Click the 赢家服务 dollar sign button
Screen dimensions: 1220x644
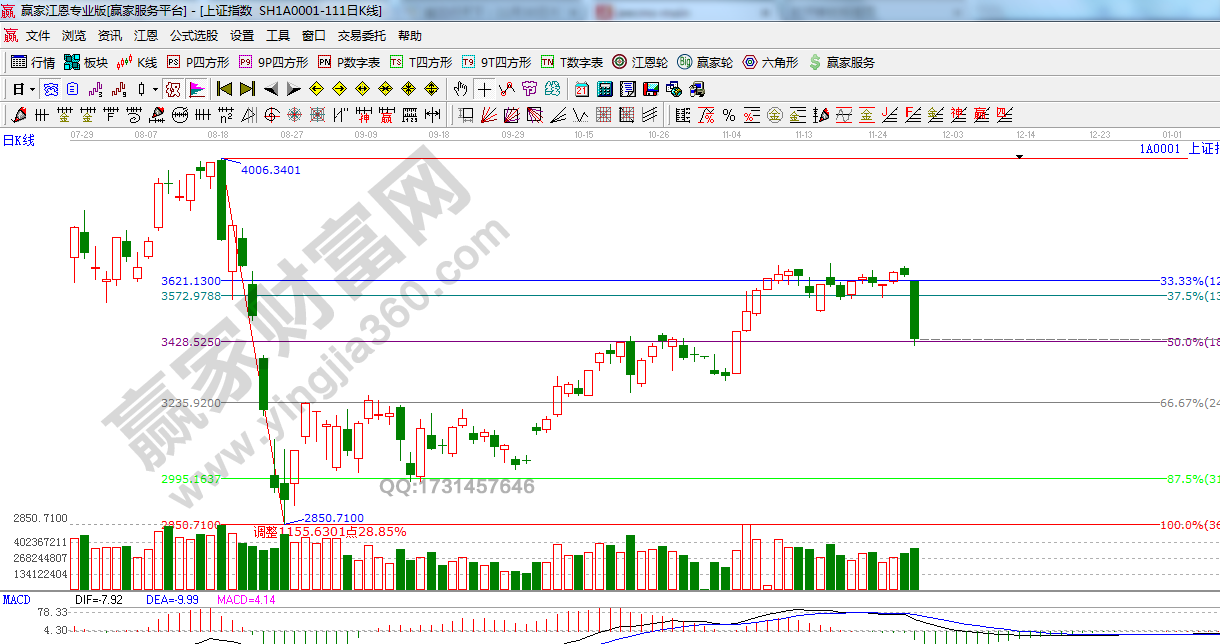(x=841, y=62)
